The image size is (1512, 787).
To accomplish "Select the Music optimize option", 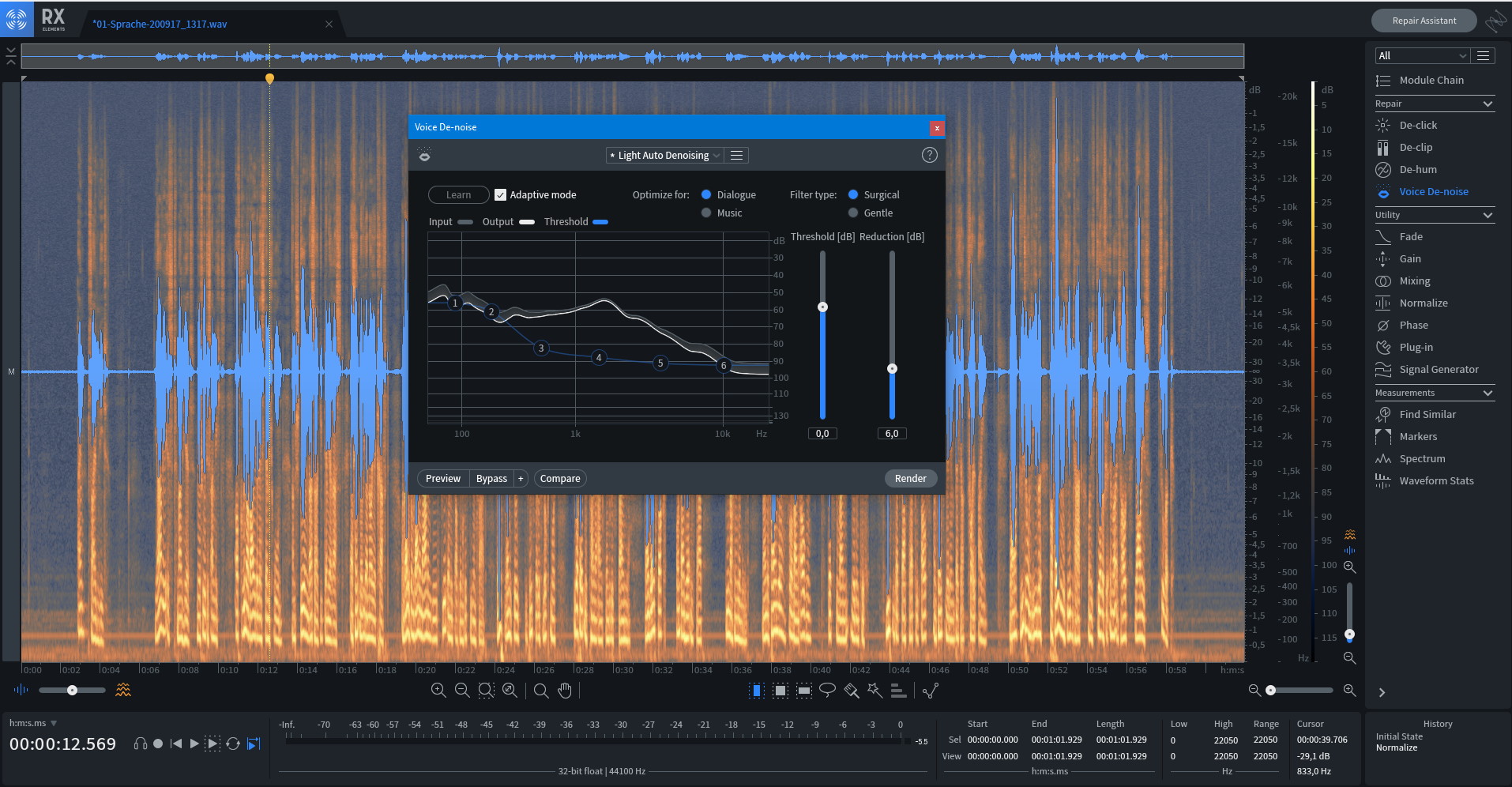I will pyautogui.click(x=706, y=213).
